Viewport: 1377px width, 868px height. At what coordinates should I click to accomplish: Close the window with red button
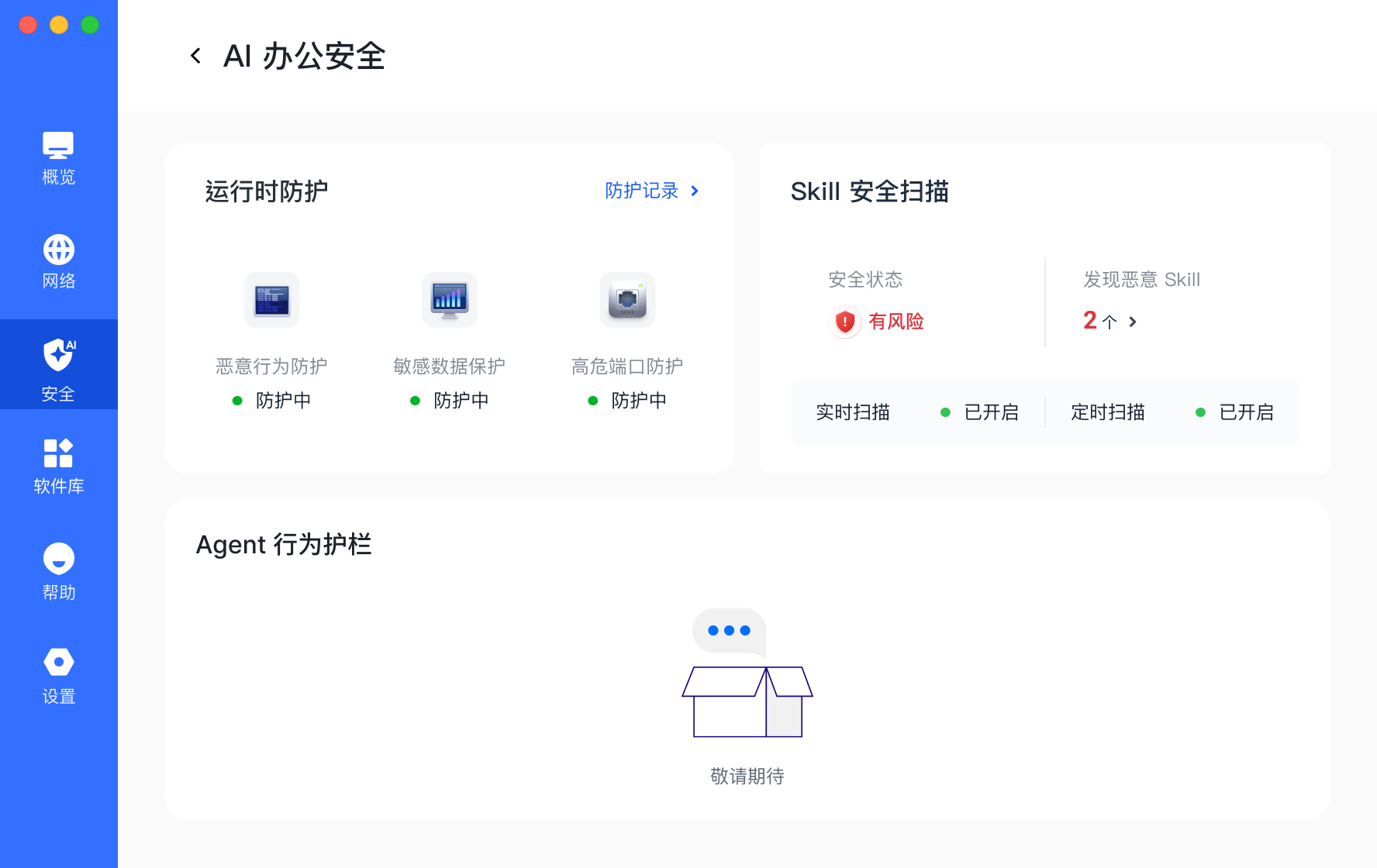[28, 25]
